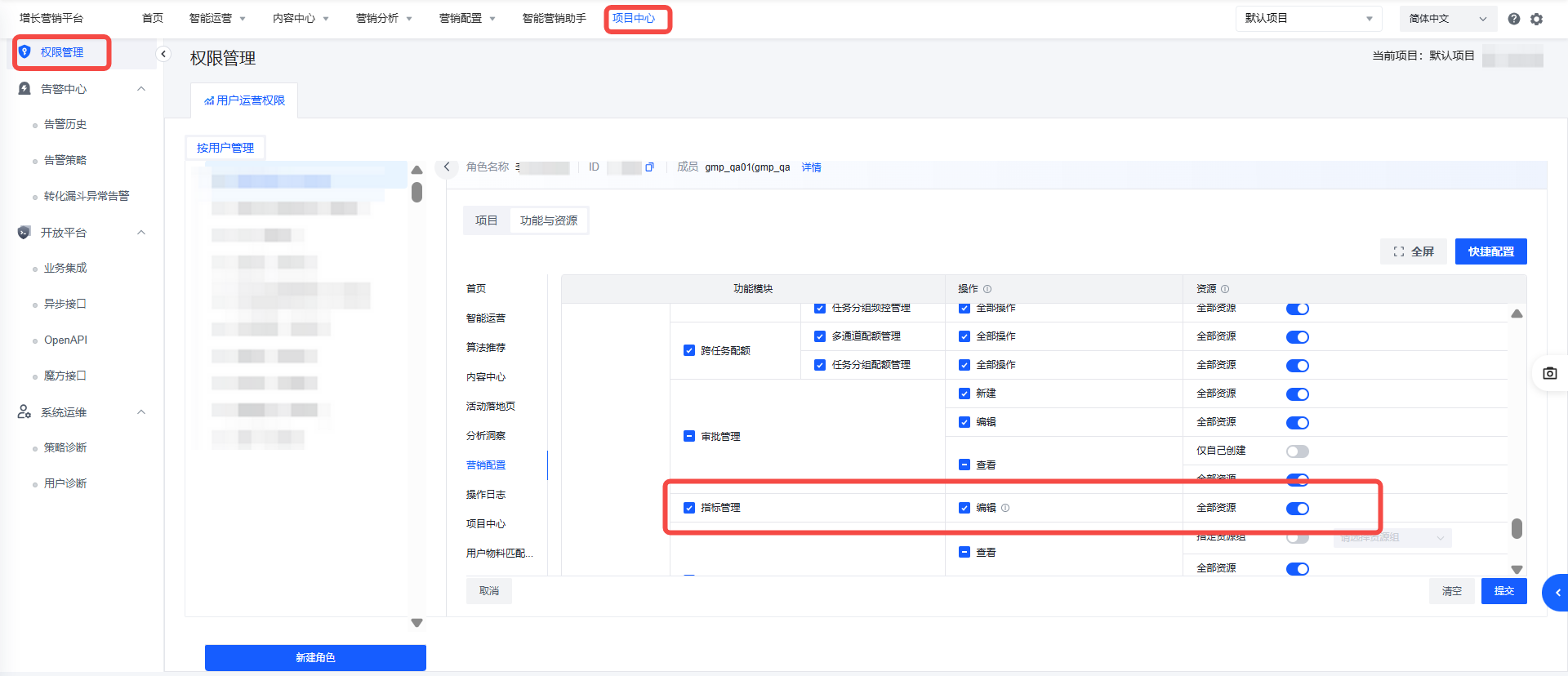Viewport: 1568px width, 676px height.
Task: Toggle 仅自己创建 resource switch
Action: 1297,451
